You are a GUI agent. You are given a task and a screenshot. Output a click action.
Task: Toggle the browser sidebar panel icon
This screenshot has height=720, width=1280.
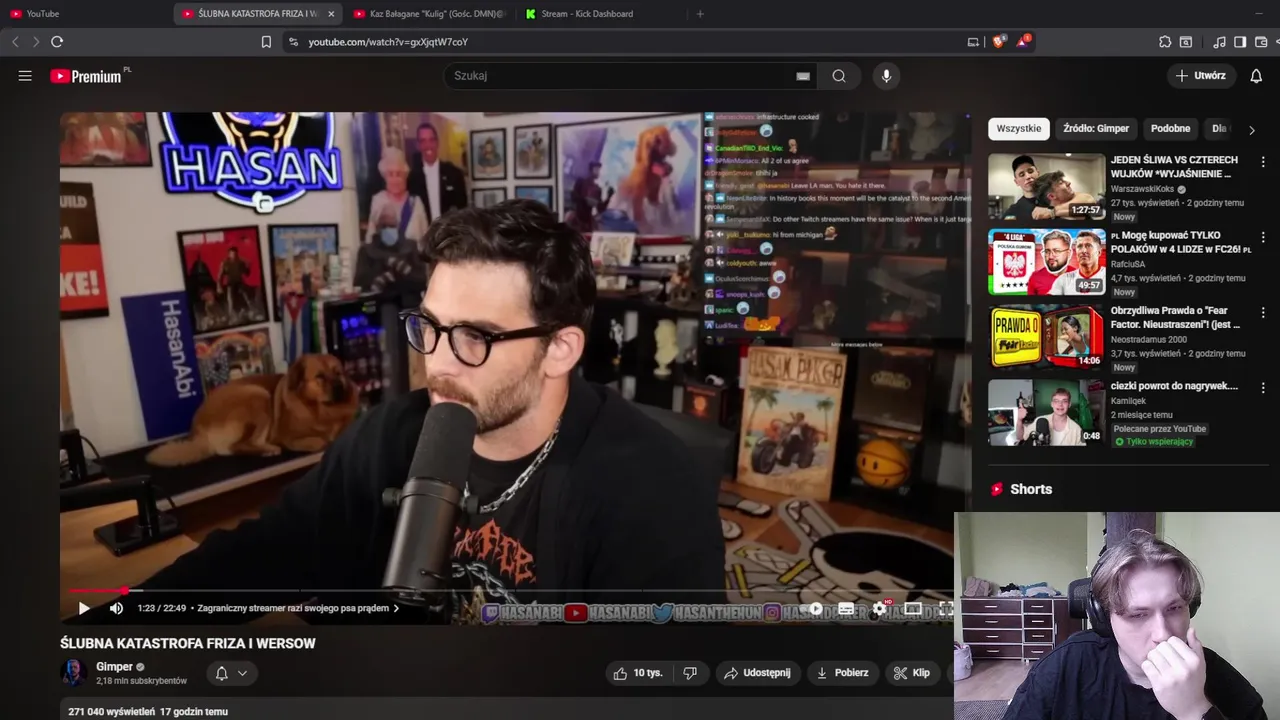(1240, 42)
